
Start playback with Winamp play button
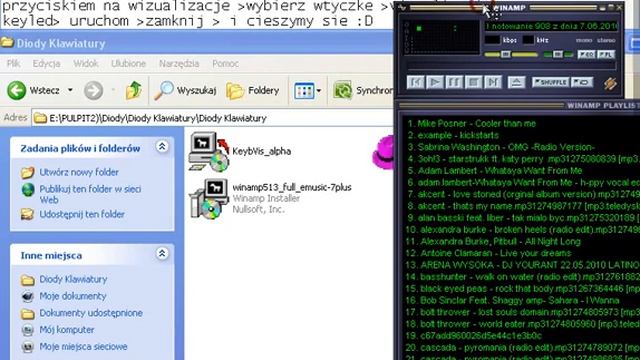435,82
